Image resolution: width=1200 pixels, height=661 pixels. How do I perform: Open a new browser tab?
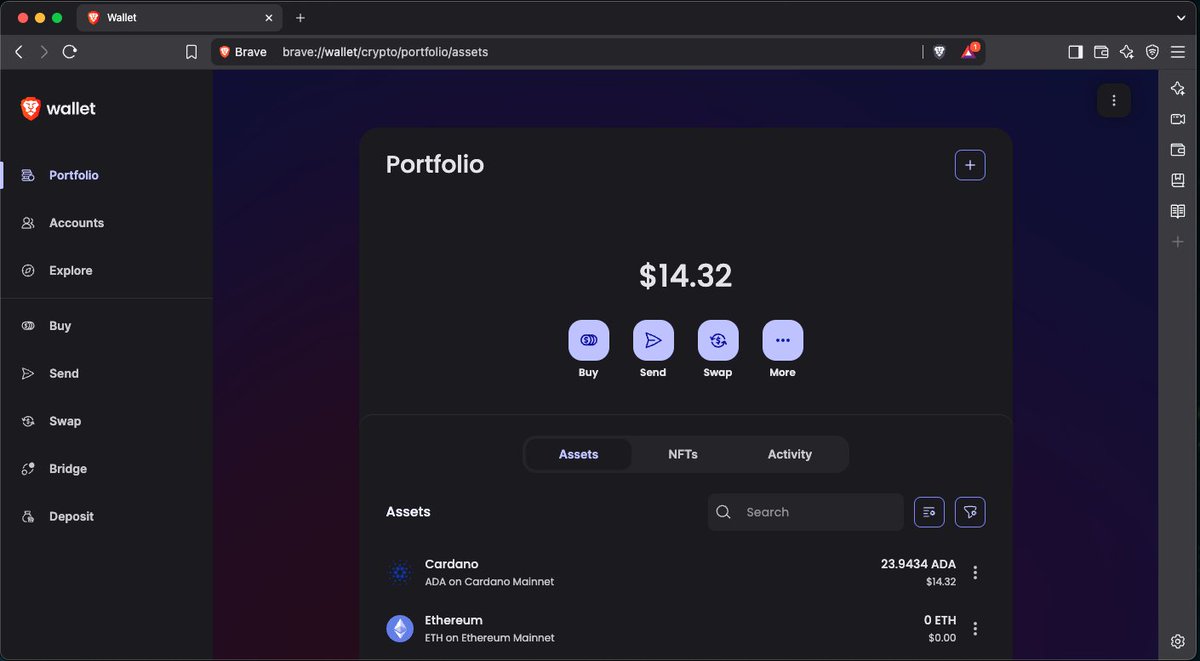click(x=300, y=18)
